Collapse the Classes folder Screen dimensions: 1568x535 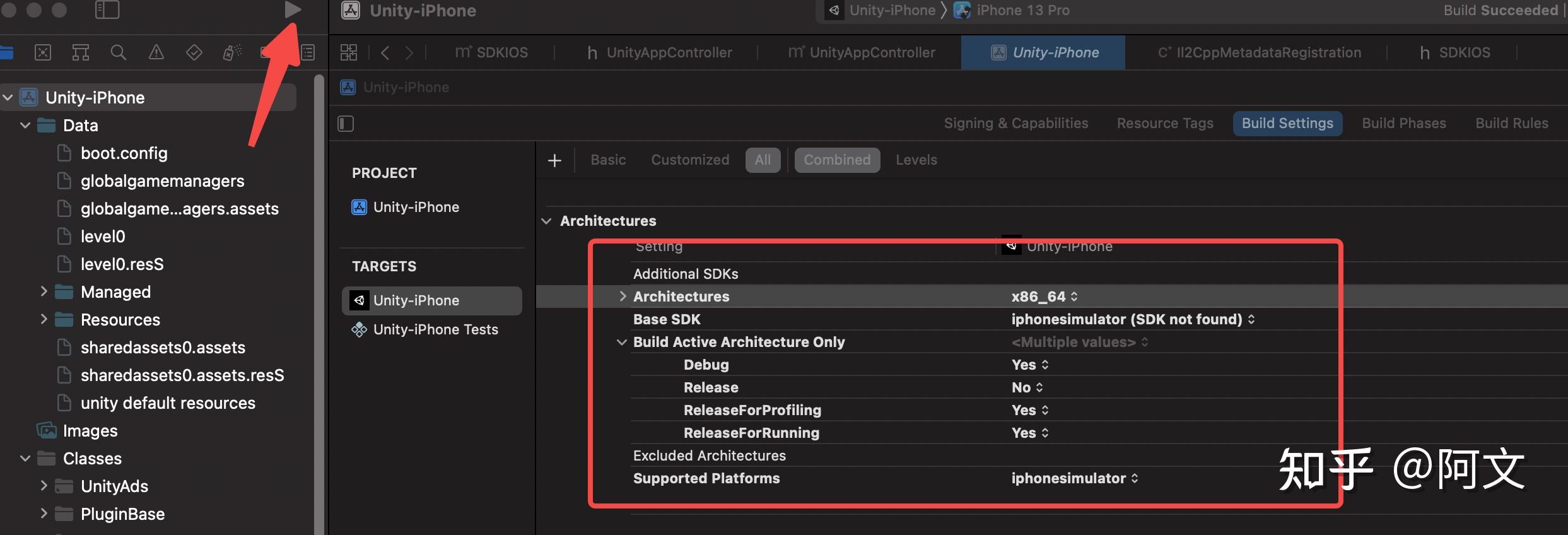point(25,458)
